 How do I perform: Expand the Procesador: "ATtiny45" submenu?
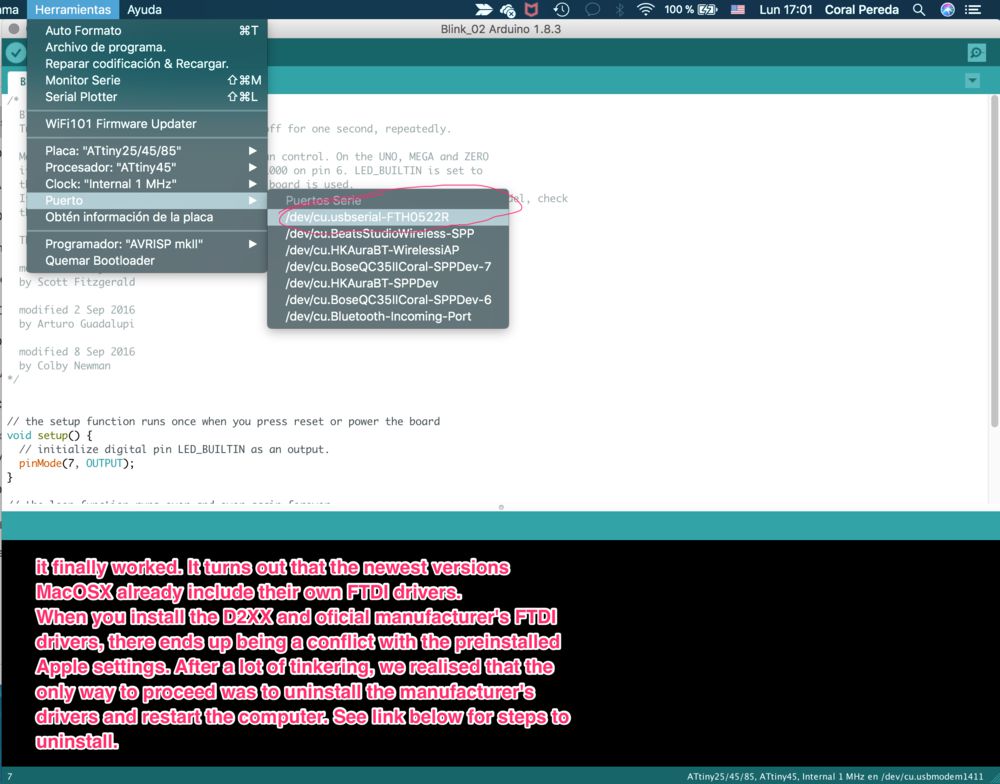point(147,167)
